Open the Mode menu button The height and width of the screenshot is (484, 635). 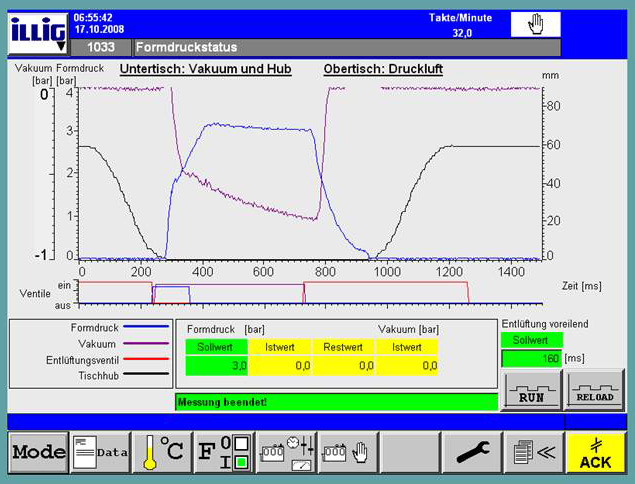(39, 452)
